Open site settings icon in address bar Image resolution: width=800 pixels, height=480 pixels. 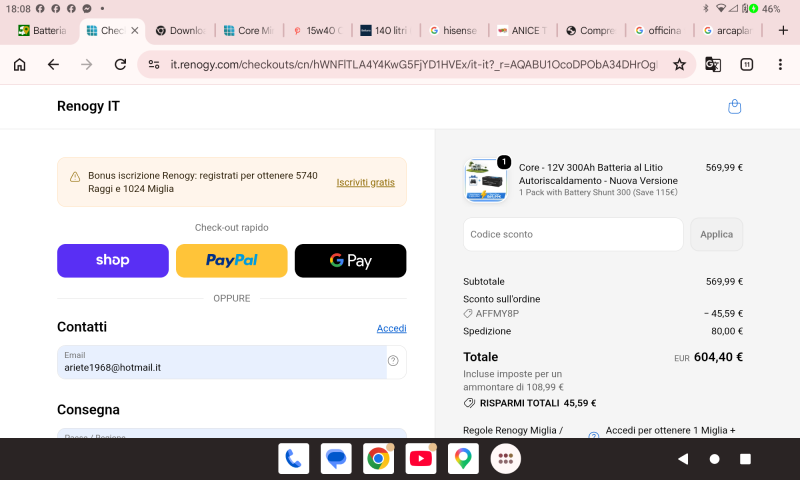click(154, 64)
